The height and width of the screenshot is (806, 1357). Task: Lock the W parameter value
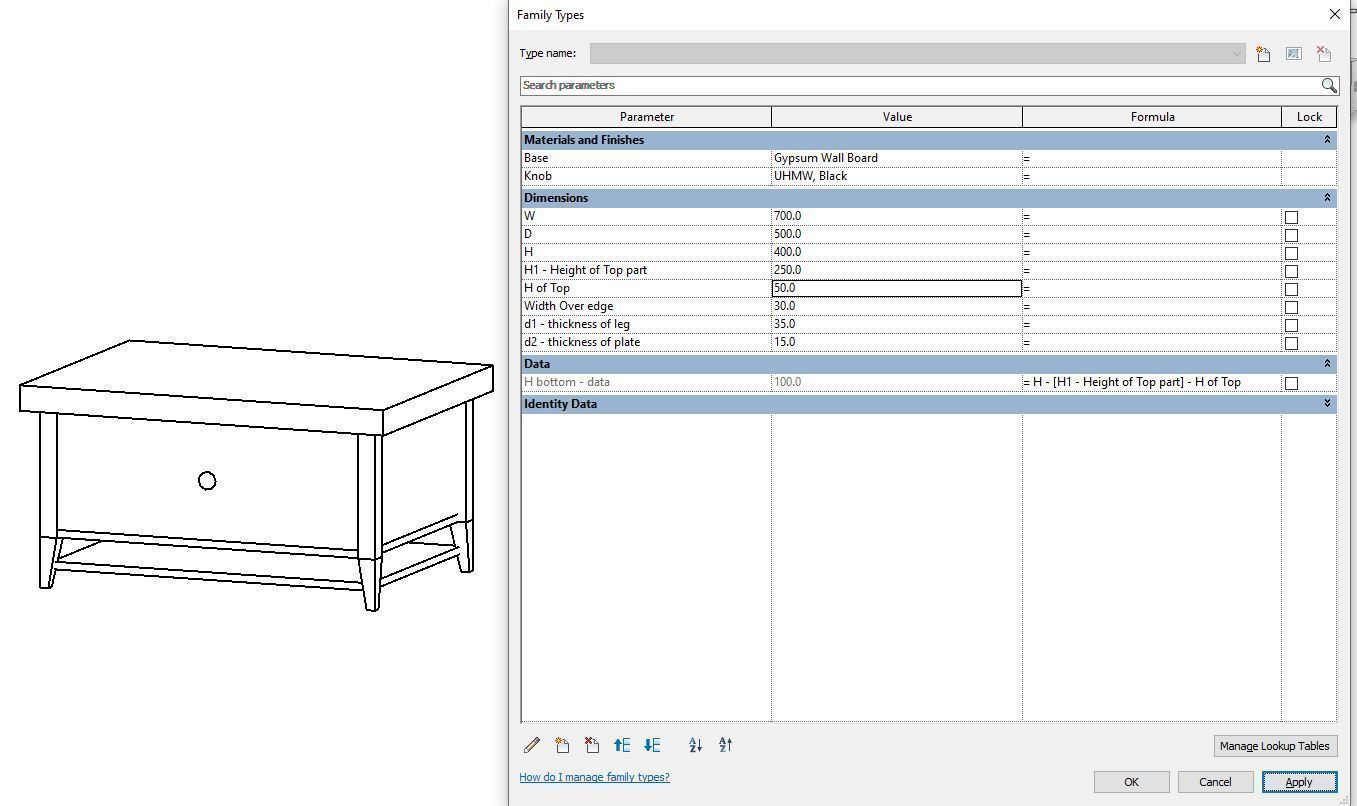point(1291,216)
